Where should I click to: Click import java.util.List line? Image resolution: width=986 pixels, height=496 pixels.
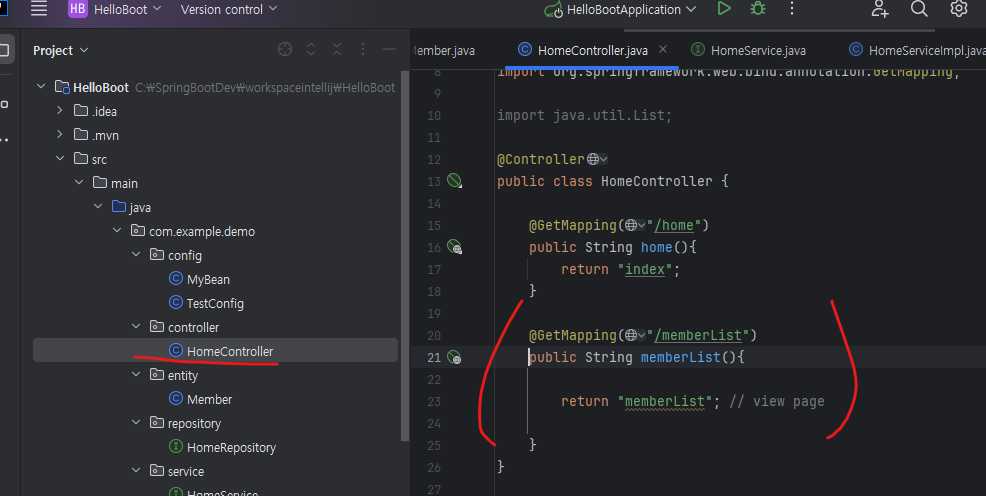click(584, 115)
